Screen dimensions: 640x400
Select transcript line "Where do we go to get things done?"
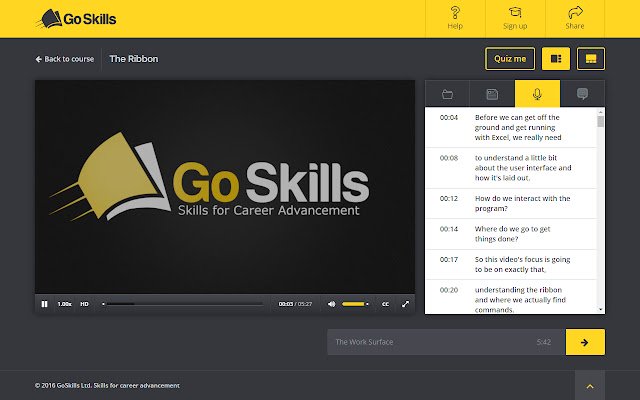(x=511, y=234)
